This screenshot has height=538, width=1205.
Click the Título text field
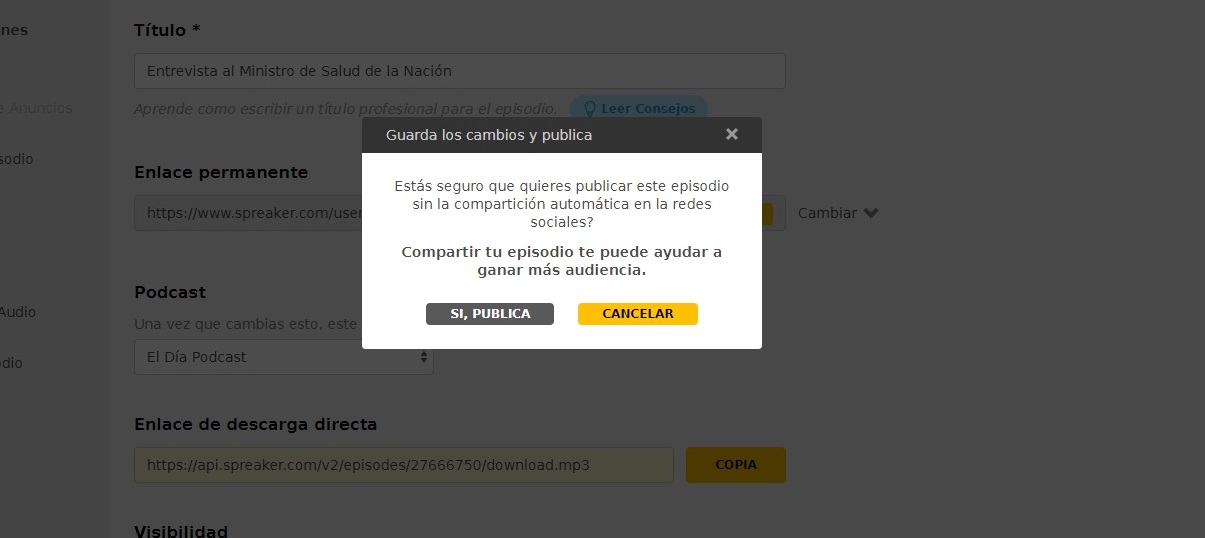pyautogui.click(x=459, y=71)
